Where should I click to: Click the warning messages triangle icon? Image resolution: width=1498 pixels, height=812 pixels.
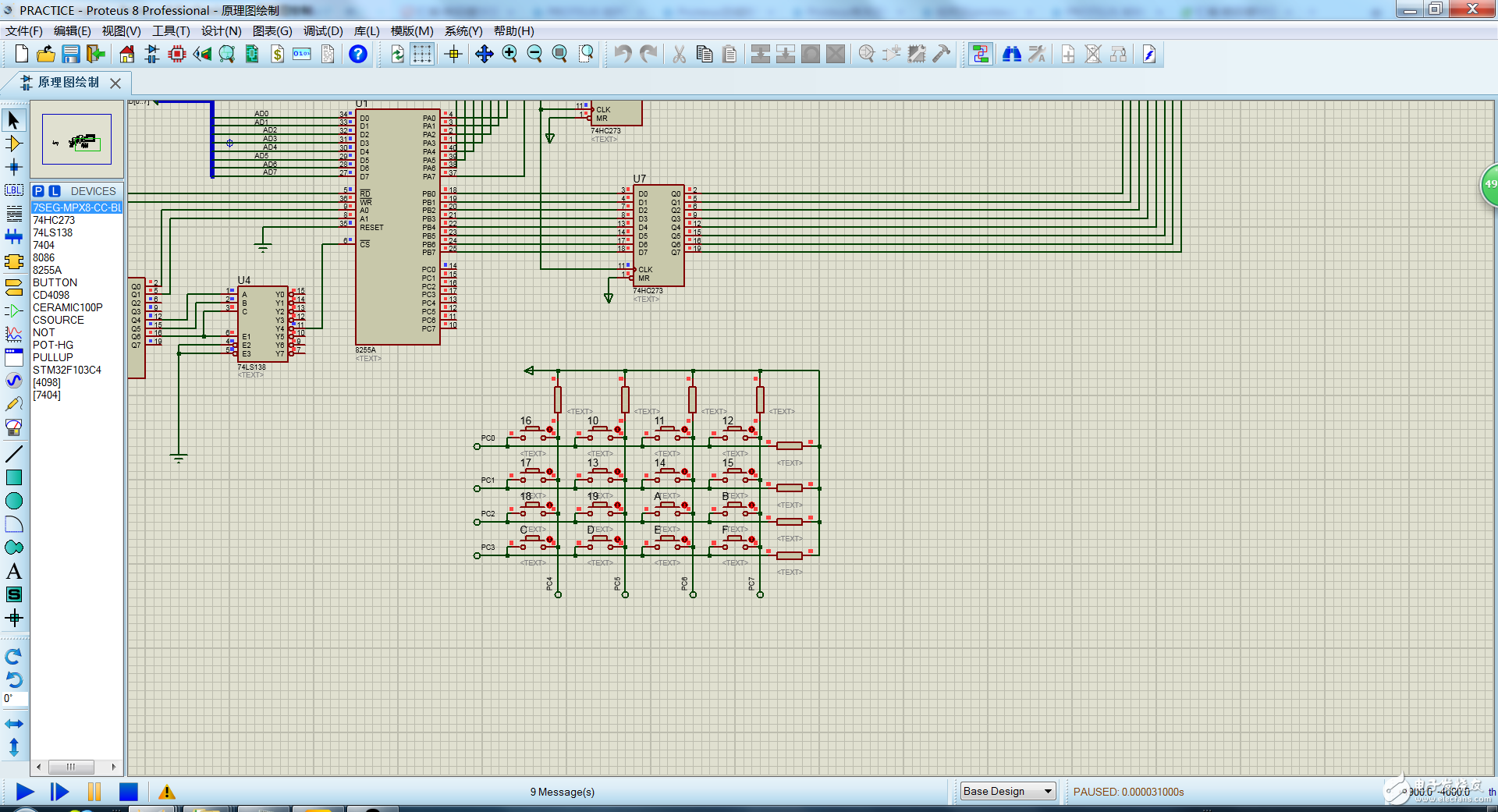click(166, 792)
